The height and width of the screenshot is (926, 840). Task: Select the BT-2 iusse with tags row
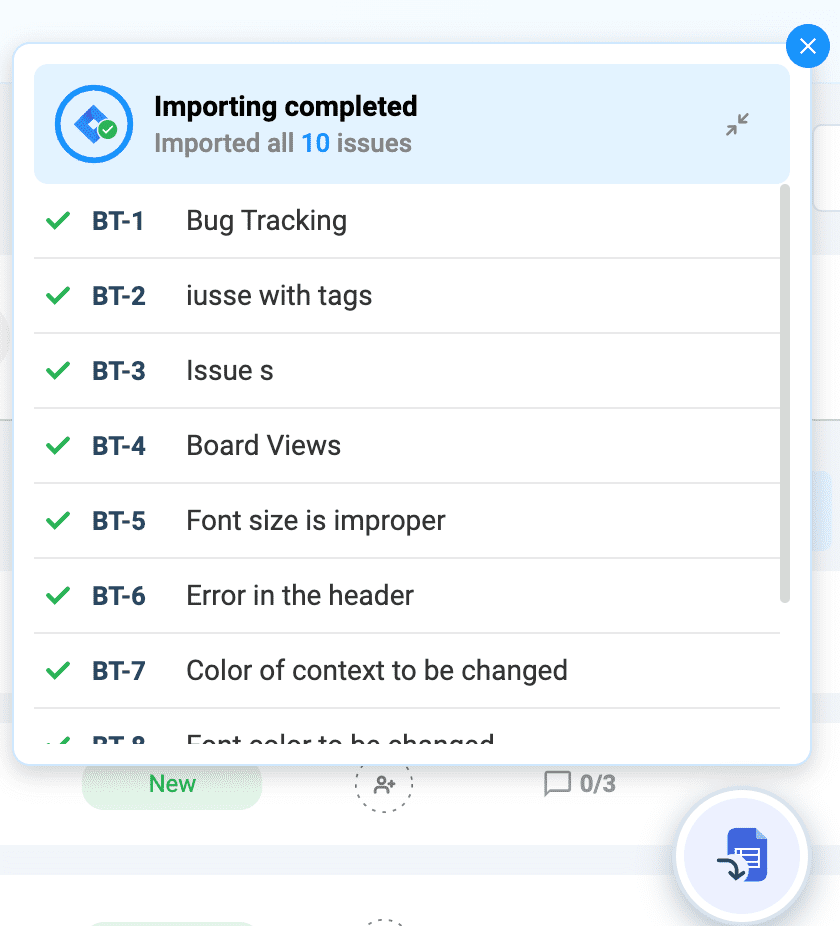[407, 296]
